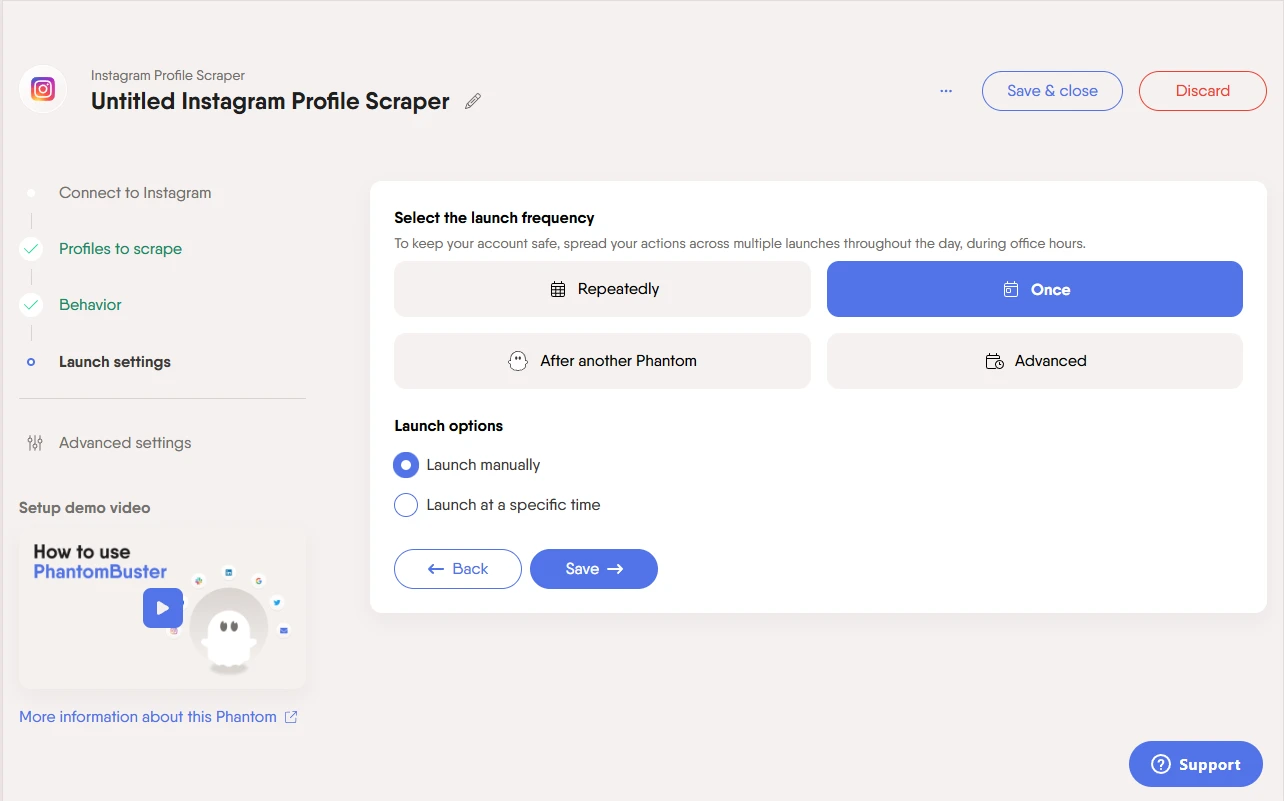This screenshot has height=801, width=1284.
Task: Open the Launch settings step
Action: pyautogui.click(x=115, y=362)
